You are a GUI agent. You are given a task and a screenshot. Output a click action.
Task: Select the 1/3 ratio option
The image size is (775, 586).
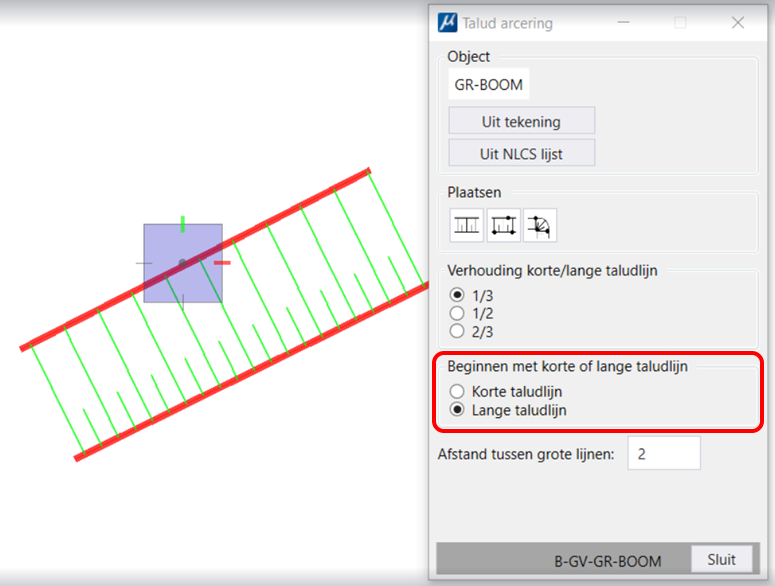pos(471,295)
